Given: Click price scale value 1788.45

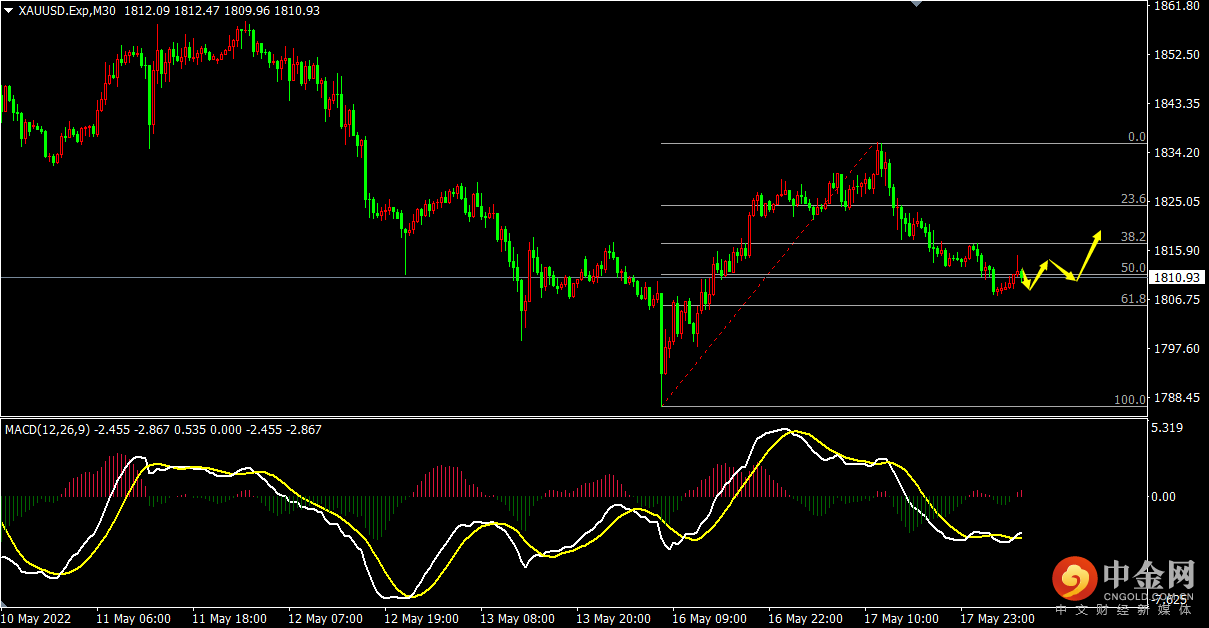Looking at the screenshot, I should 1176,397.
